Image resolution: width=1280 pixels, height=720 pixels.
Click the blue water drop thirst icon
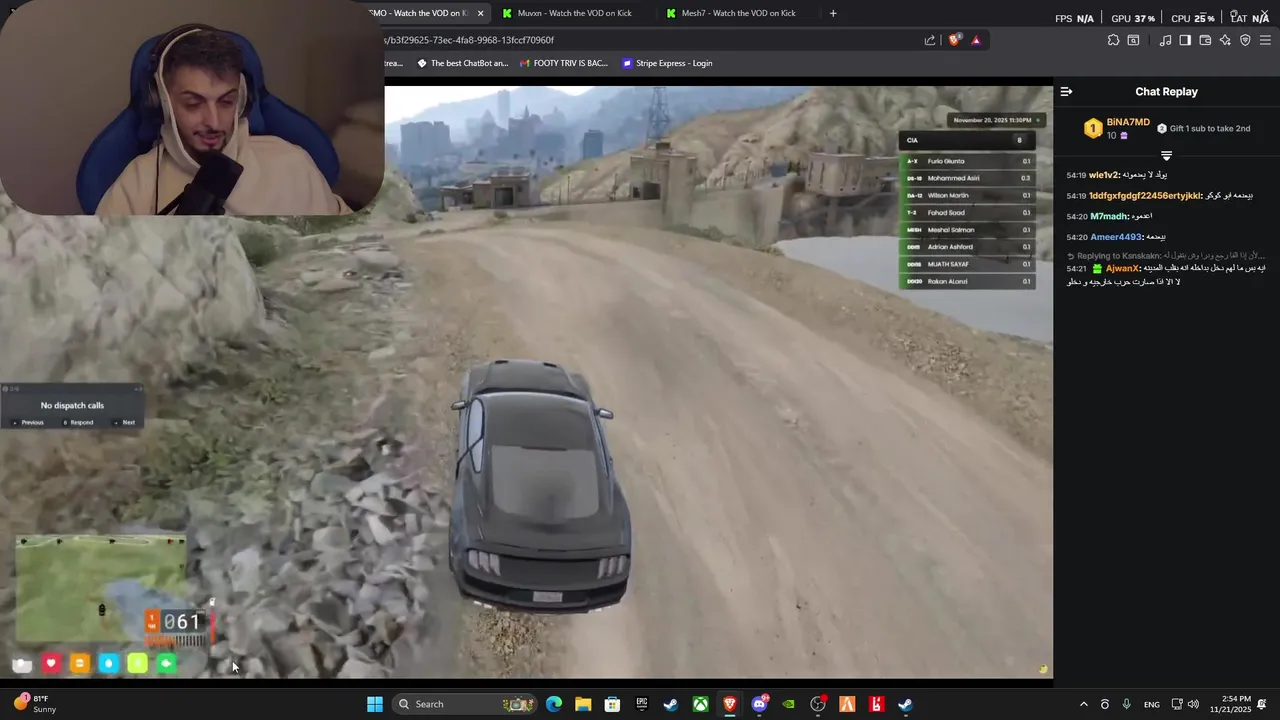point(108,663)
